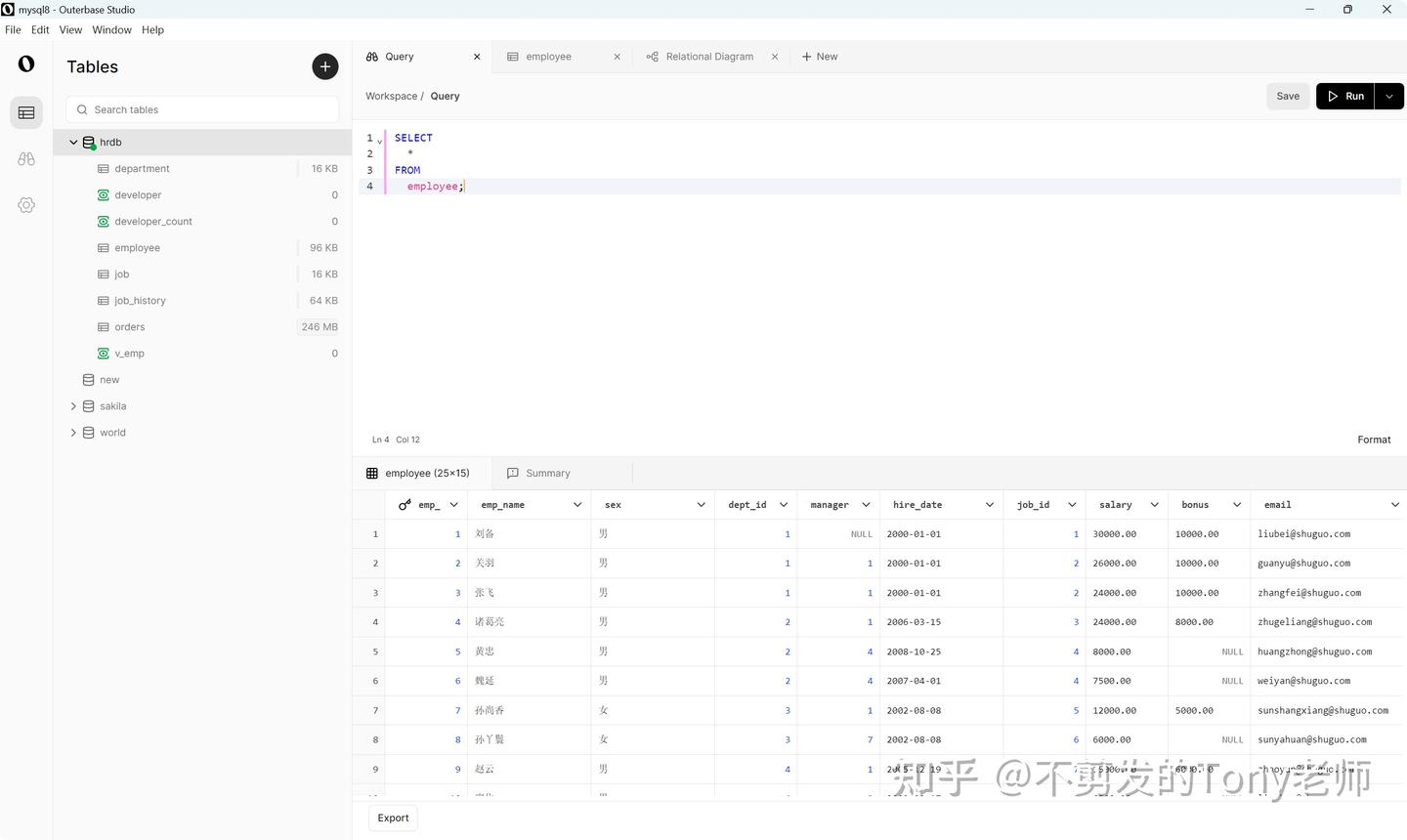The image size is (1407, 840).
Task: Fold the SELECT statement with gutter arrow
Action: [x=380, y=141]
